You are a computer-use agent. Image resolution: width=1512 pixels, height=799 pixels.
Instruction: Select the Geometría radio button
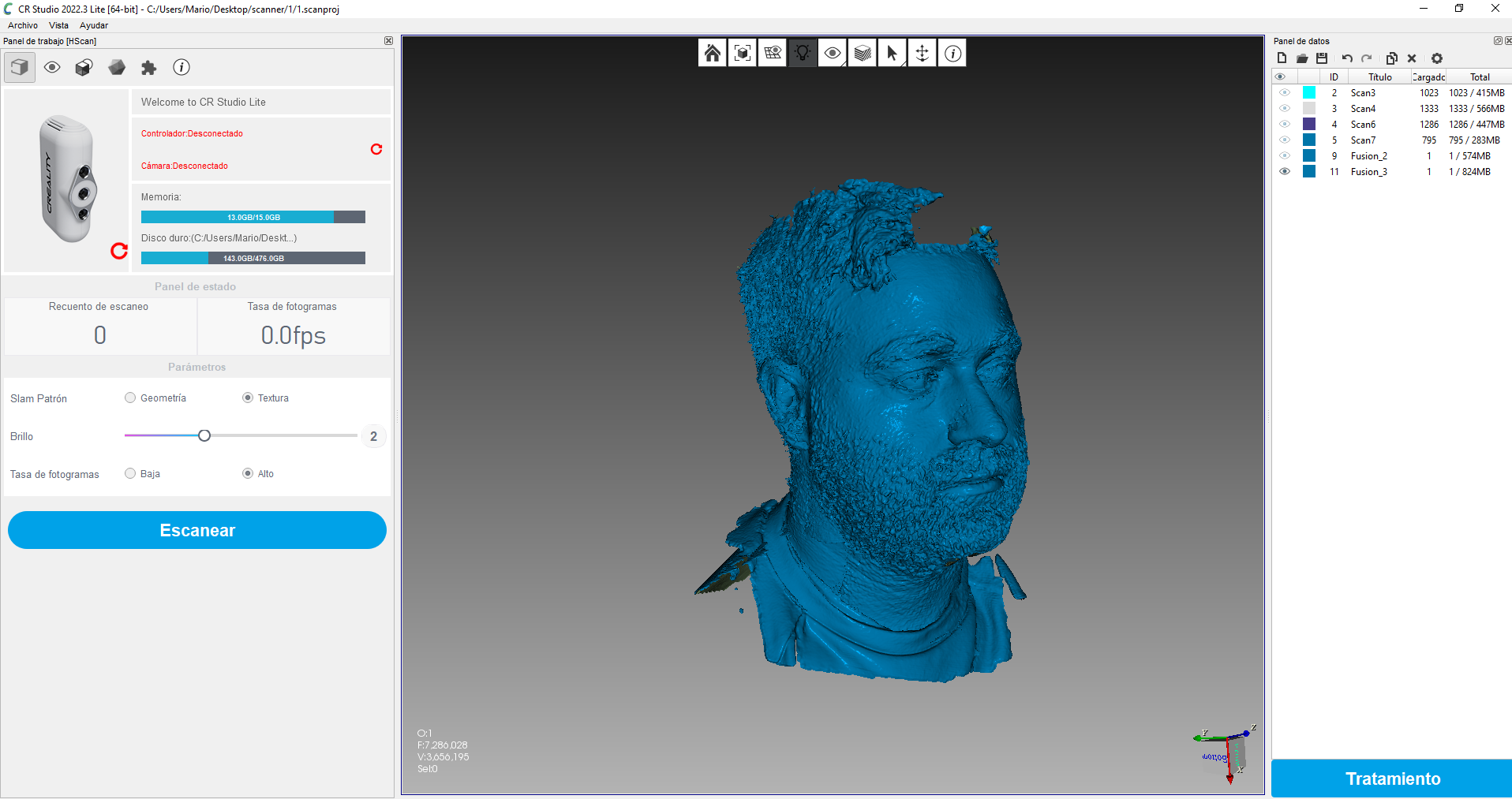point(130,398)
